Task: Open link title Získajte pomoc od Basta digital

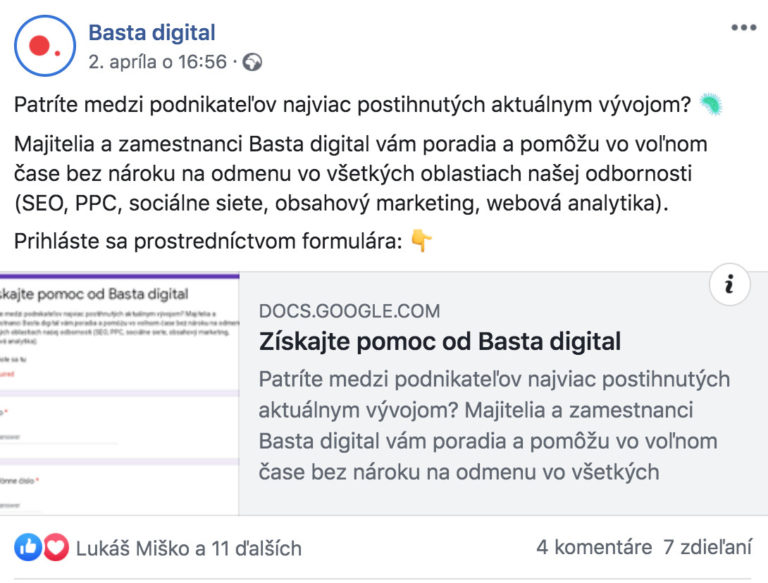Action: point(439,342)
